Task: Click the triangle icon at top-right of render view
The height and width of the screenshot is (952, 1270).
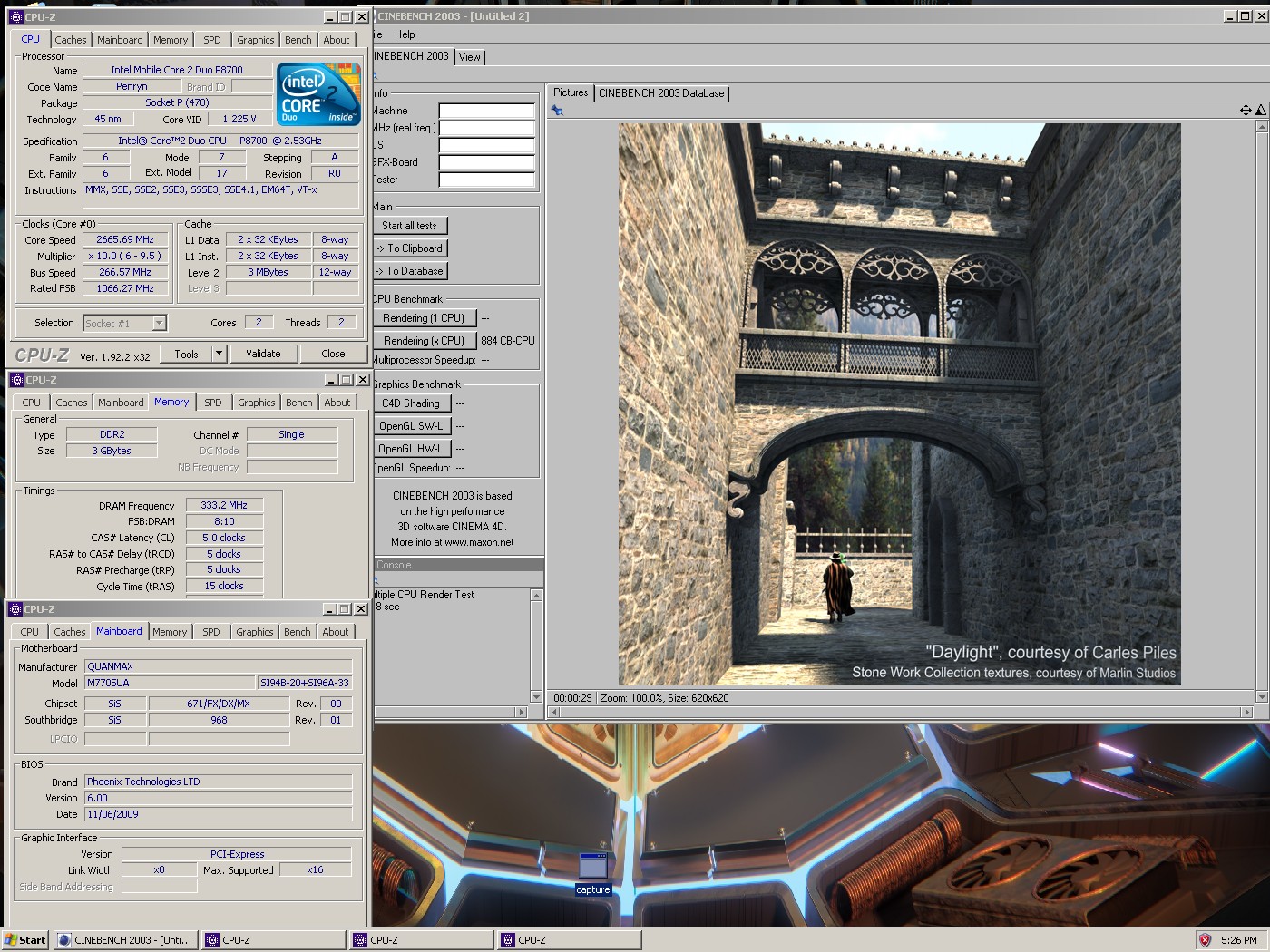Action: point(1260,110)
